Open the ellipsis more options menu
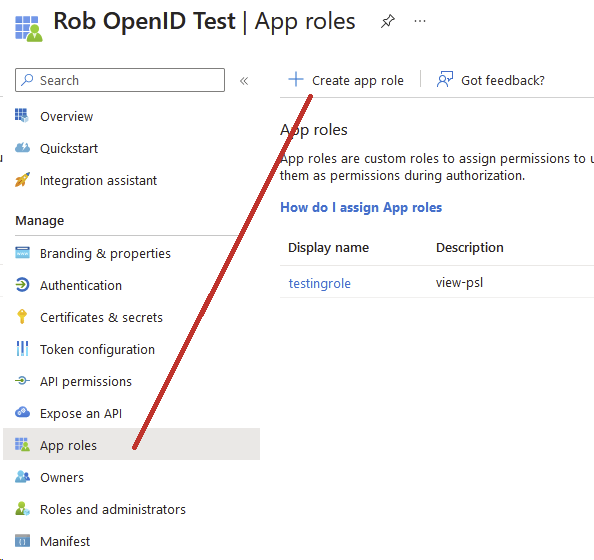The image size is (594, 560). coord(420,21)
